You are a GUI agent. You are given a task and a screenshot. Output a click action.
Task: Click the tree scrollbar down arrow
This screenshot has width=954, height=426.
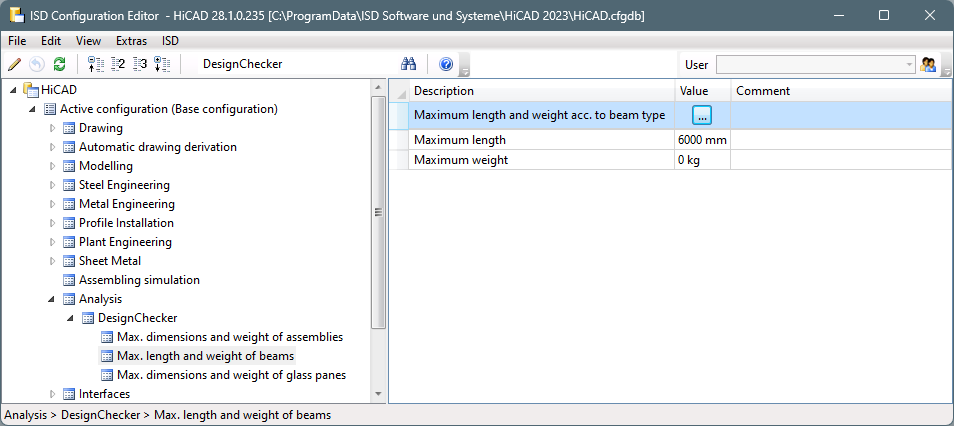378,394
